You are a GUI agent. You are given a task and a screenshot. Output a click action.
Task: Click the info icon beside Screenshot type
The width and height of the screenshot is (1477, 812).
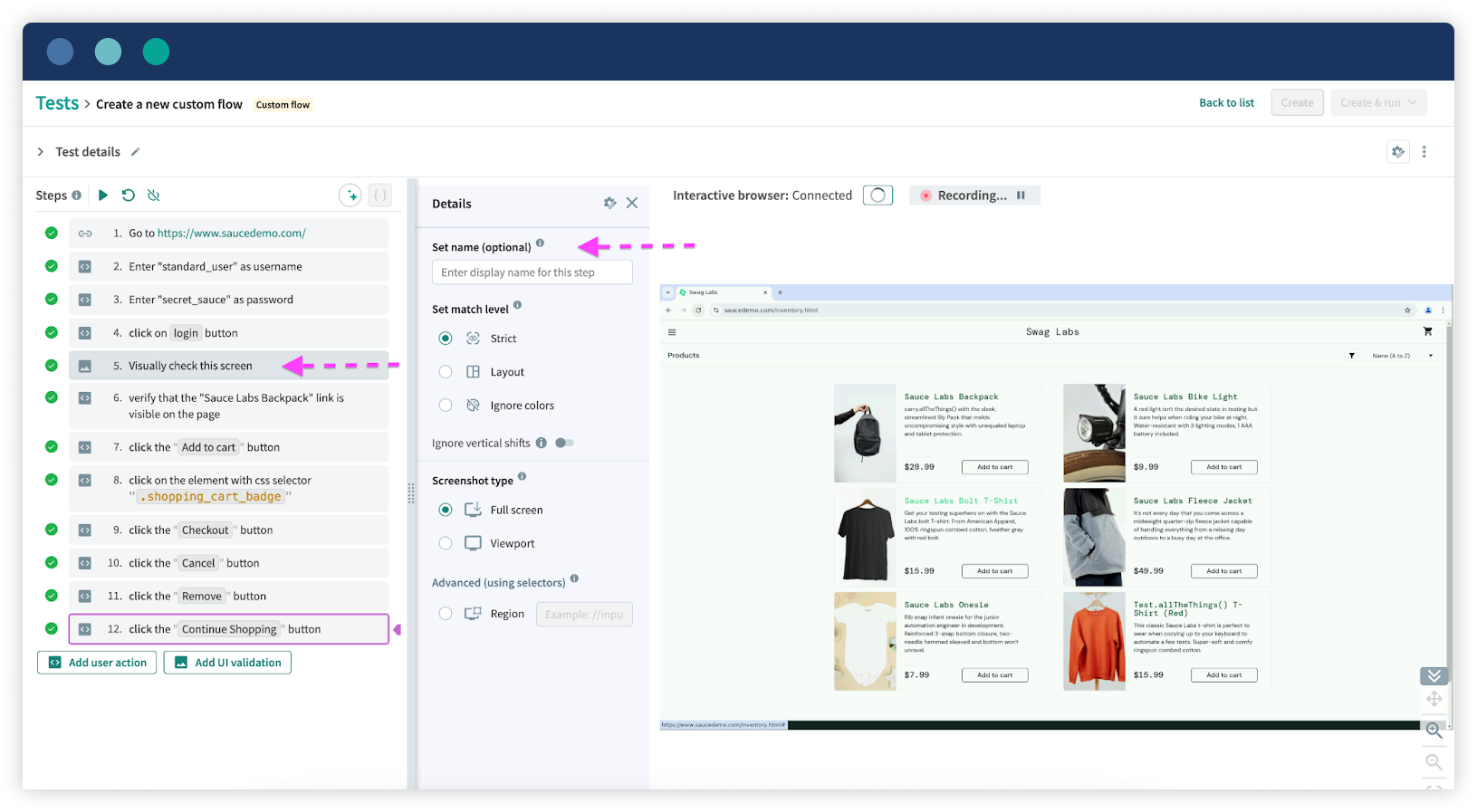point(522,476)
